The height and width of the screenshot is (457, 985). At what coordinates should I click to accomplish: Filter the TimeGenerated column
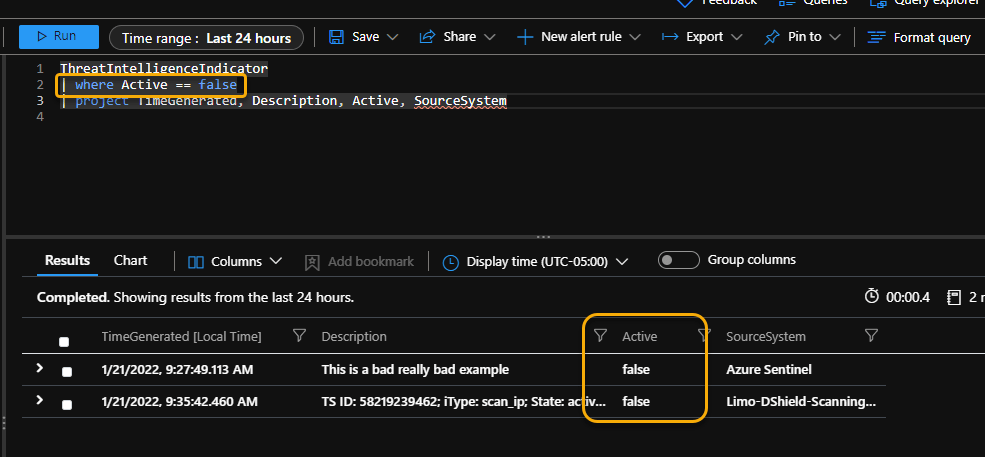(x=300, y=336)
